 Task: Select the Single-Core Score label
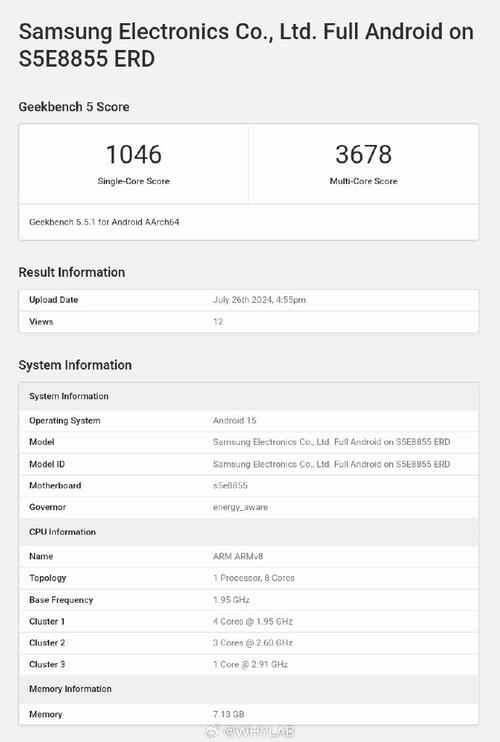[x=133, y=181]
